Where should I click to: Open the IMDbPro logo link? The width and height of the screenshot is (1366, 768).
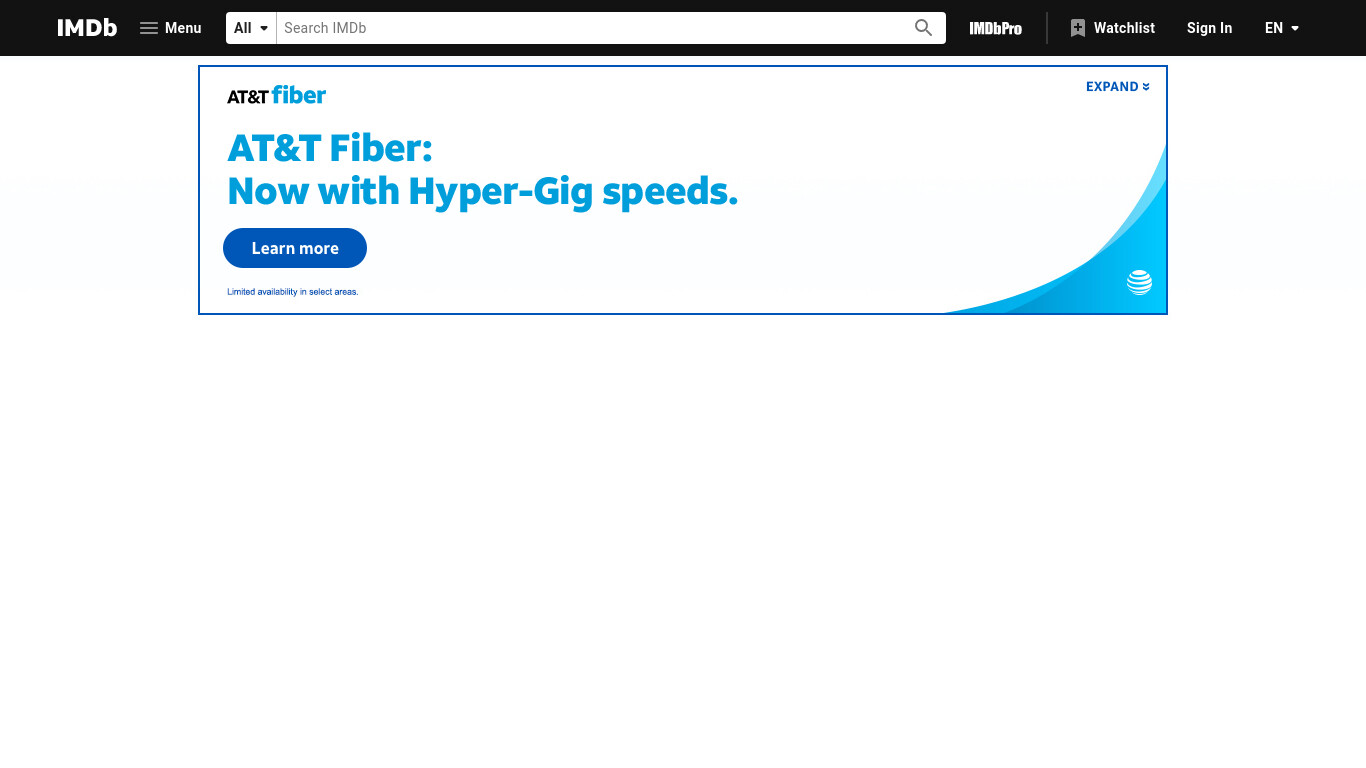coord(996,28)
